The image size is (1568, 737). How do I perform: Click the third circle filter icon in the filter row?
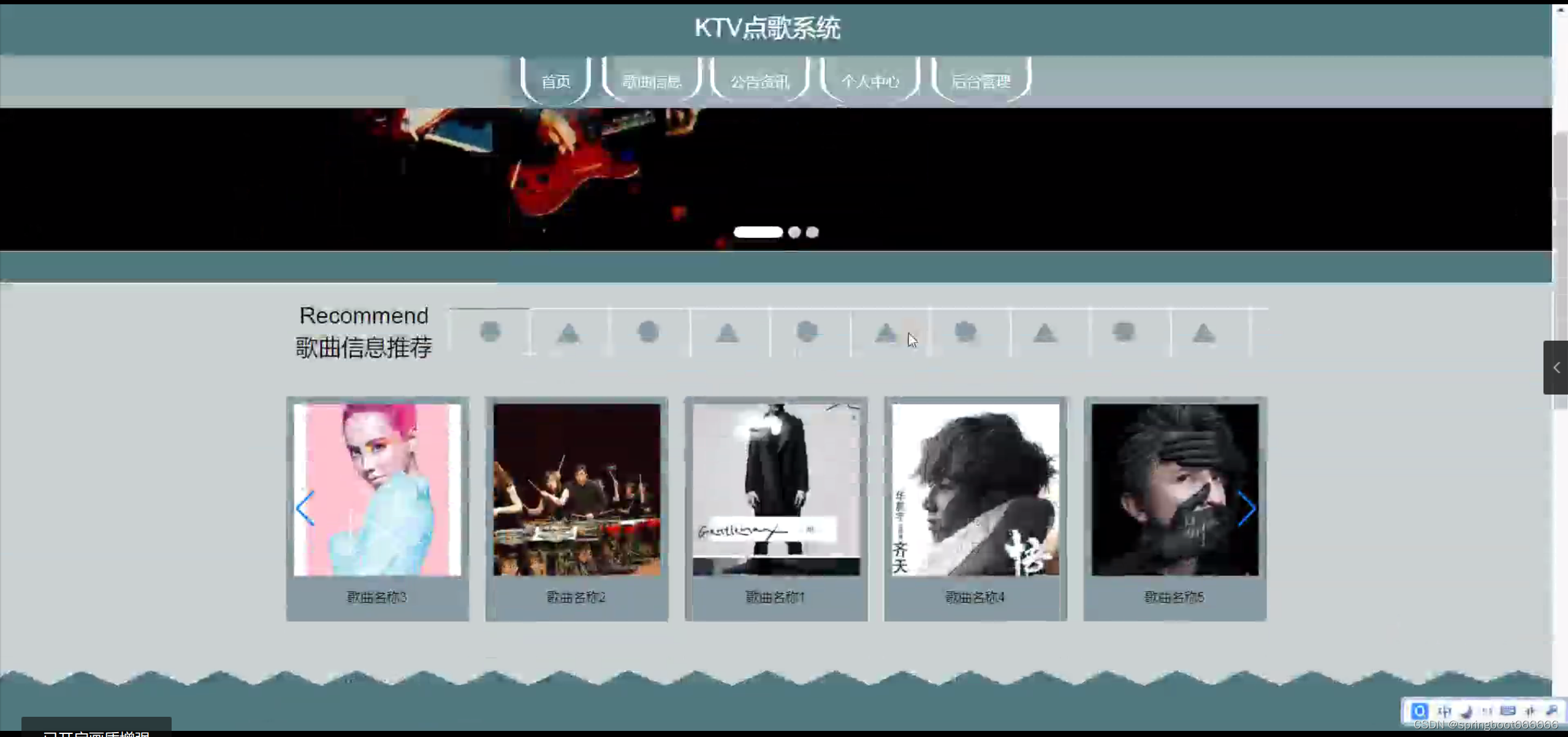coord(809,331)
